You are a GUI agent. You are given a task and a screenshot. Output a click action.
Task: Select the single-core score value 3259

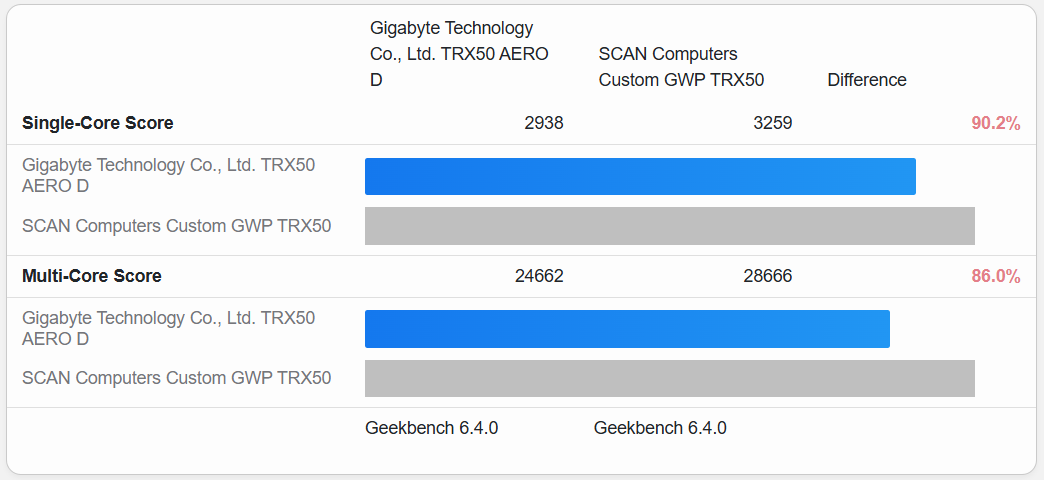tap(773, 123)
